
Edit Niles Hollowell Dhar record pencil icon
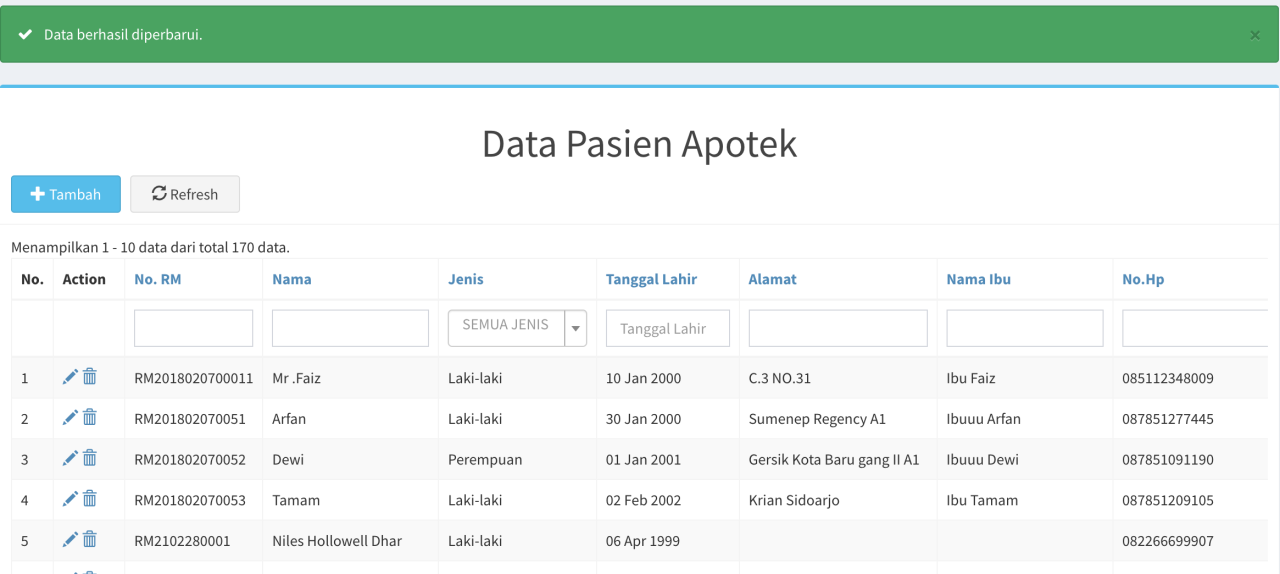pos(70,539)
